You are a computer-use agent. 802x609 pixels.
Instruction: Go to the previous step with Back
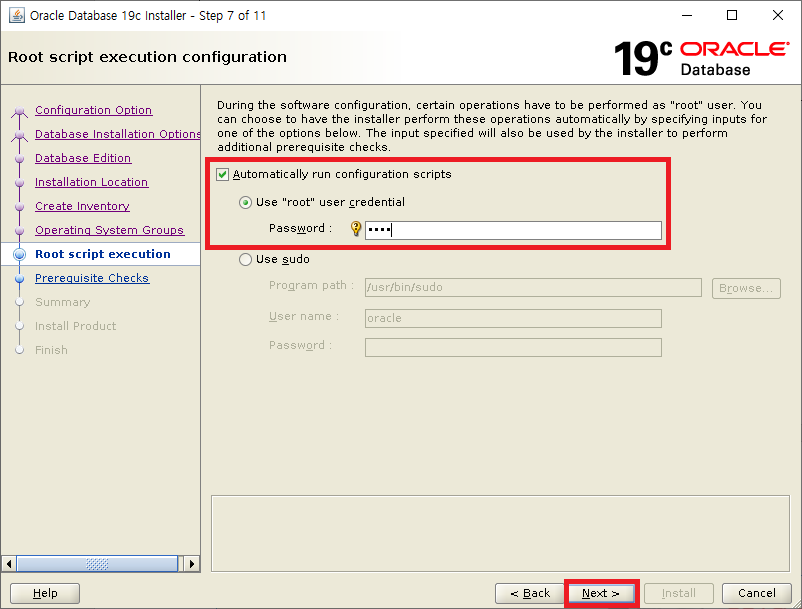(530, 593)
